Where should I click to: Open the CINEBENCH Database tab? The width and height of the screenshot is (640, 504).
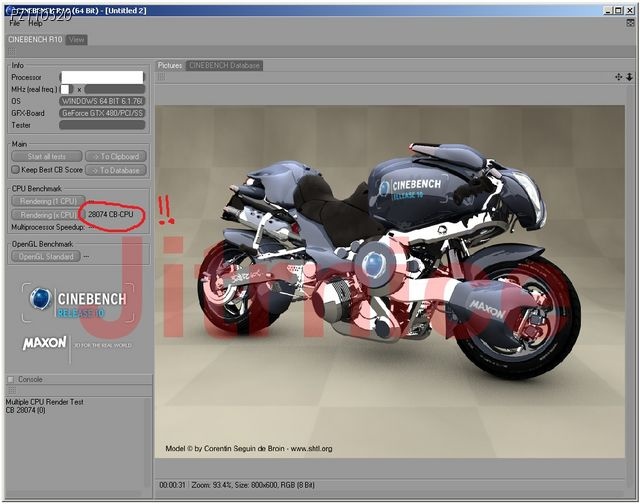click(224, 65)
